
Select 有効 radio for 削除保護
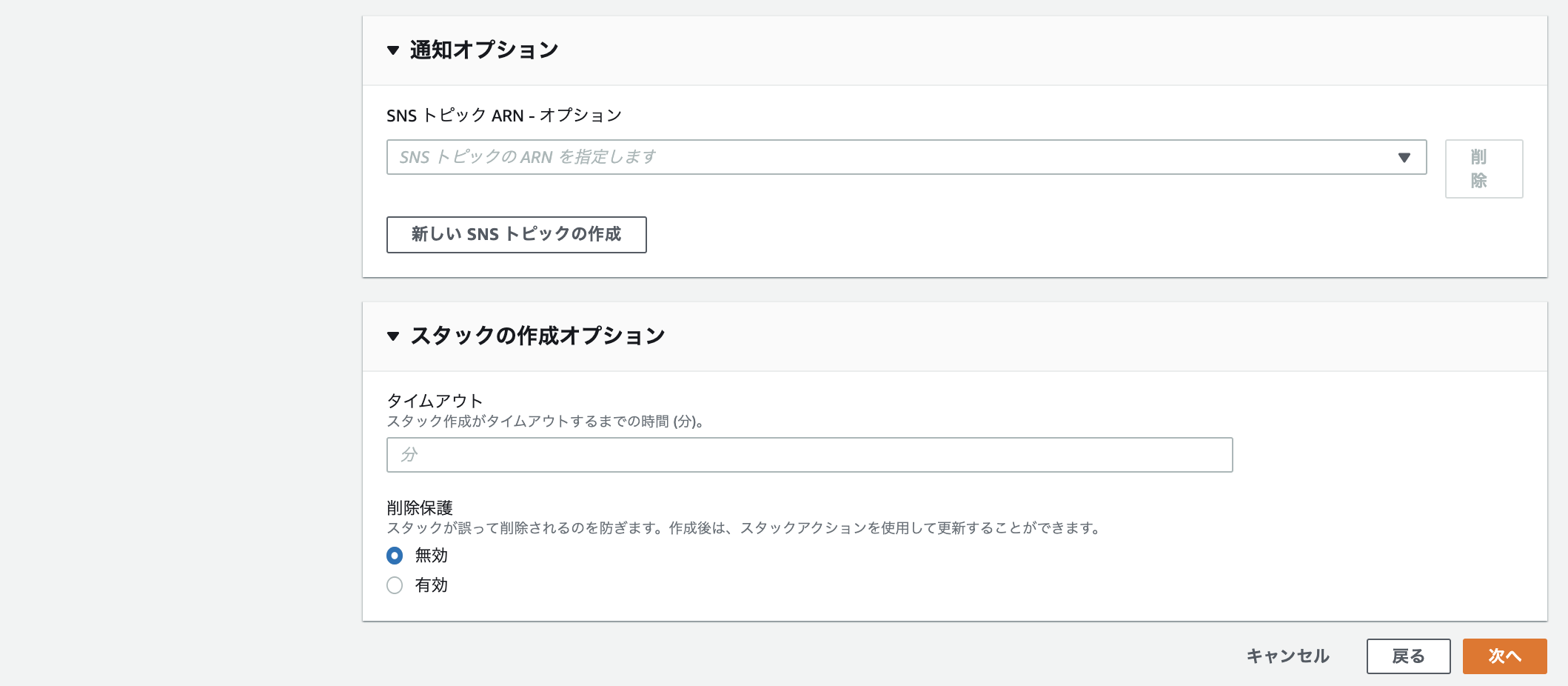pos(395,585)
